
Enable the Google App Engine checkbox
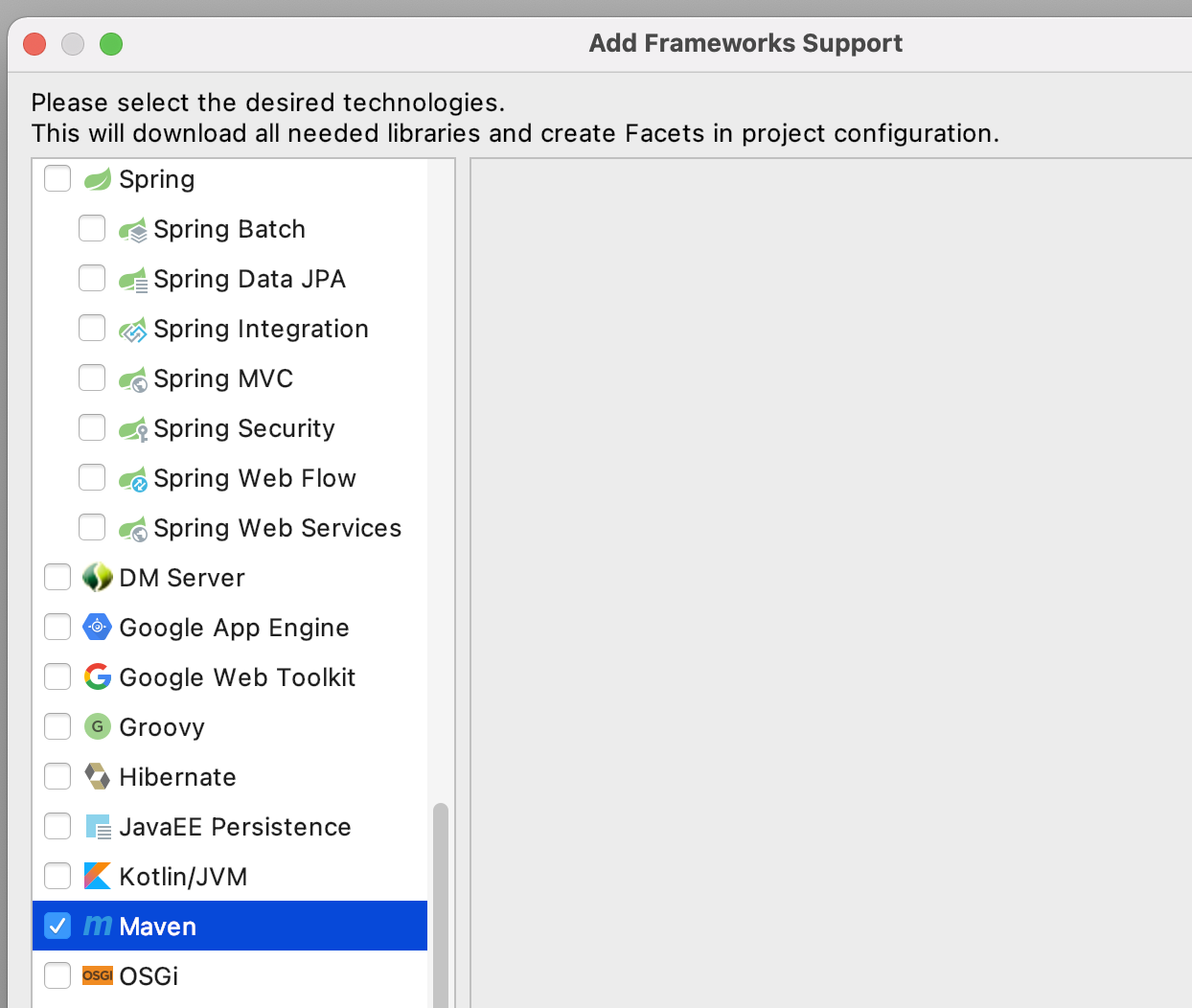pos(57,627)
